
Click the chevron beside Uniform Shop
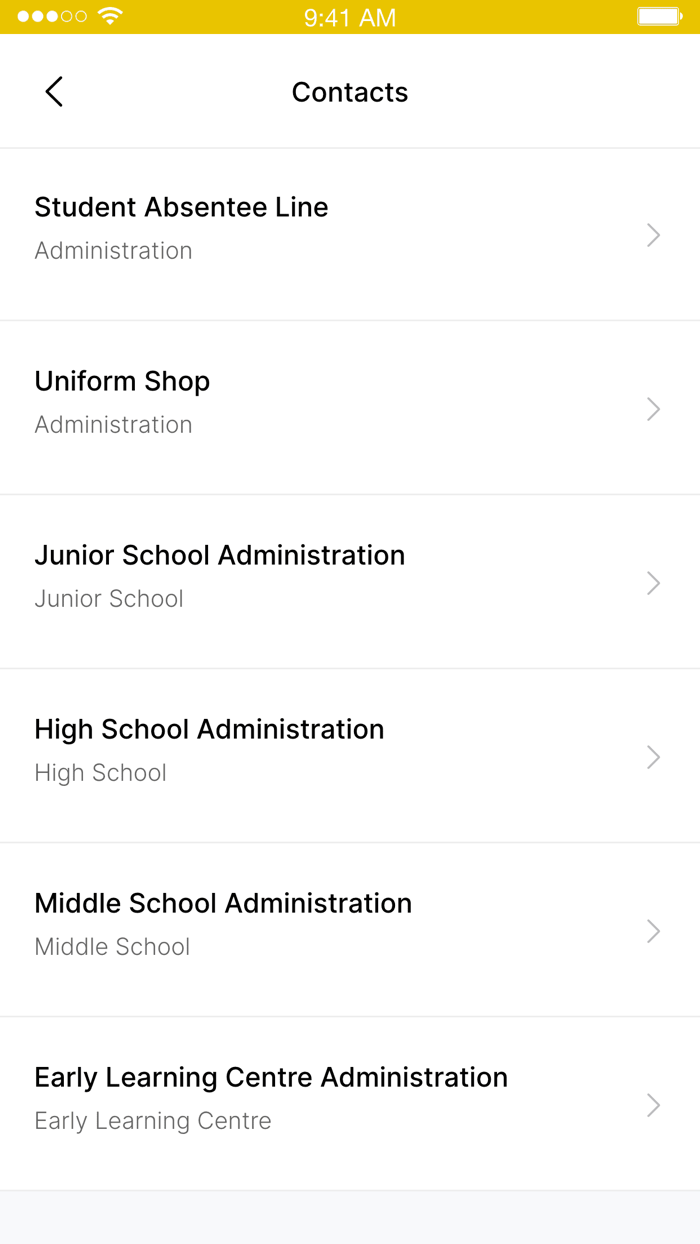653,409
